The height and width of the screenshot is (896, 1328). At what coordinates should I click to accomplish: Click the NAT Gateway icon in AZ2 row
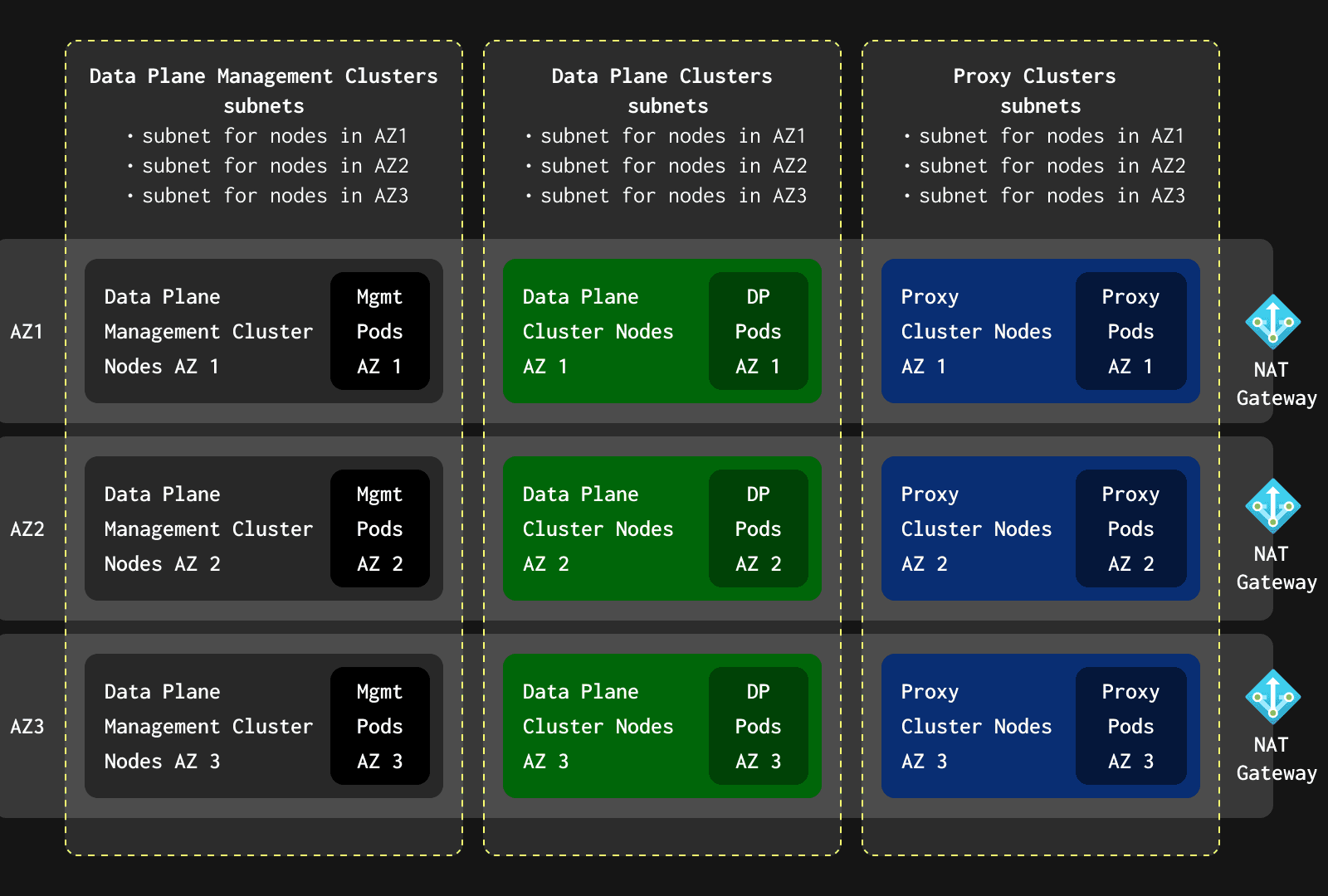pos(1272,505)
